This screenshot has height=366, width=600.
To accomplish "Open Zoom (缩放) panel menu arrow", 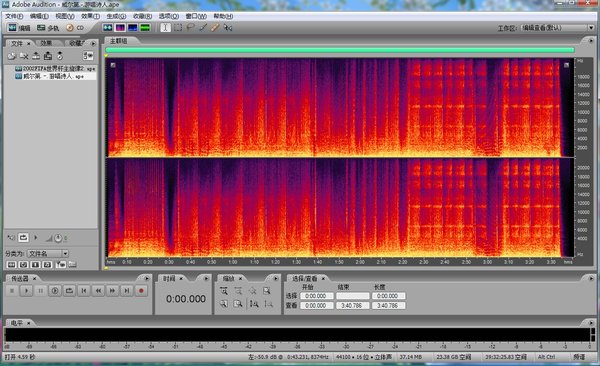I will pos(276,278).
